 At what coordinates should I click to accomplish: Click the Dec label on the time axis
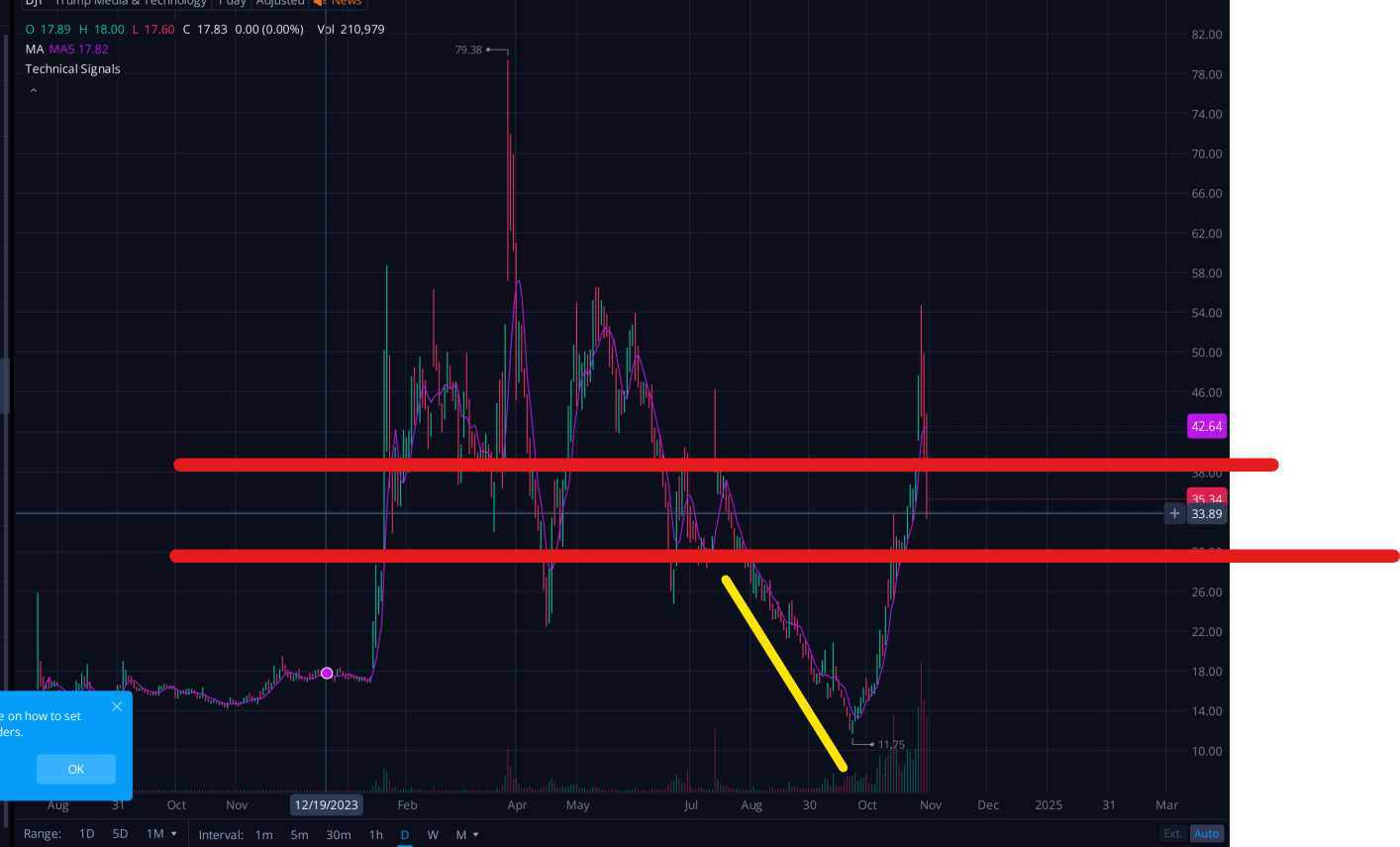(988, 805)
